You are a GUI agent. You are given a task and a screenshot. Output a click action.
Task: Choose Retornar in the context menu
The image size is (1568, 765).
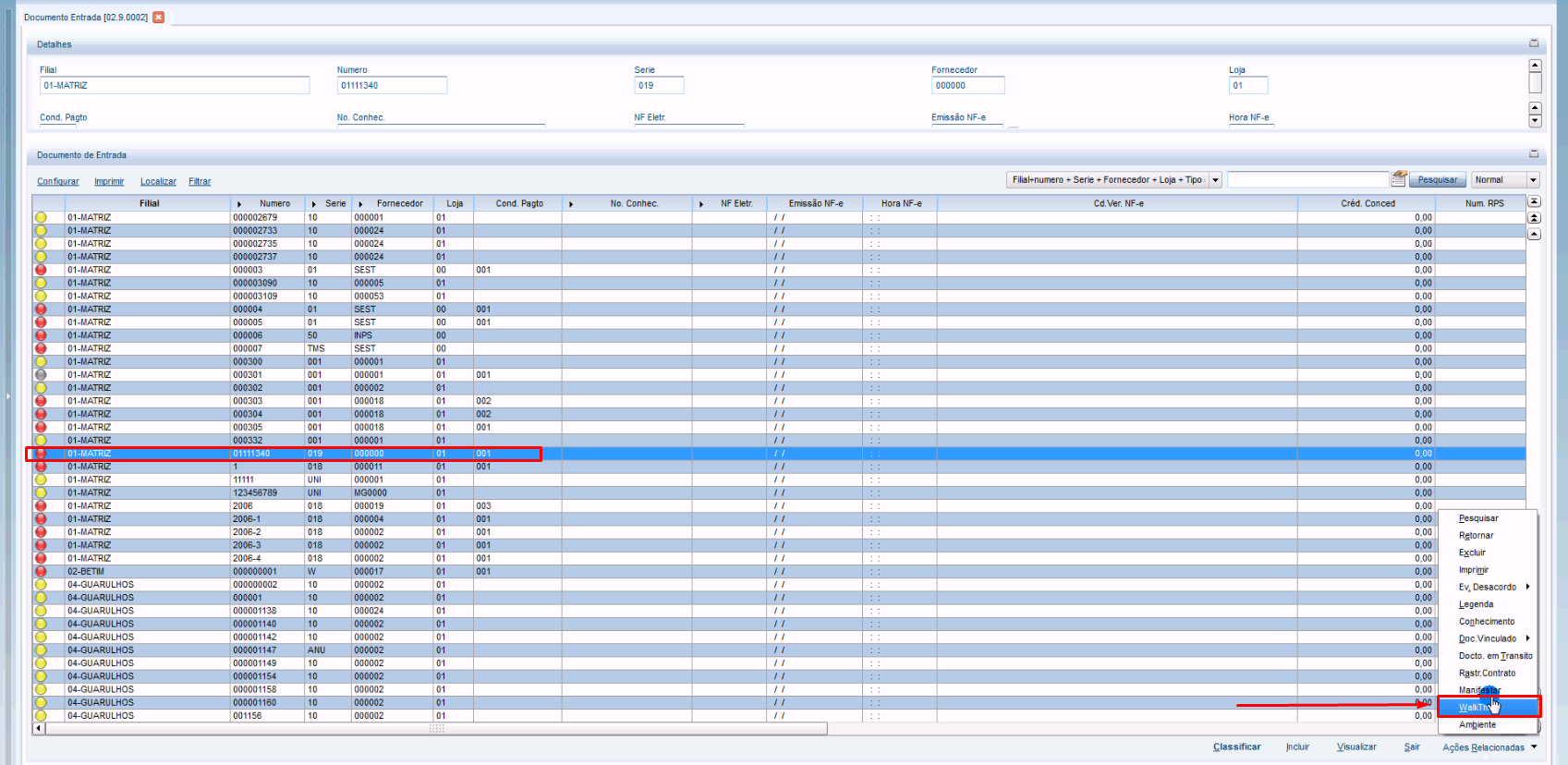[x=1476, y=536]
